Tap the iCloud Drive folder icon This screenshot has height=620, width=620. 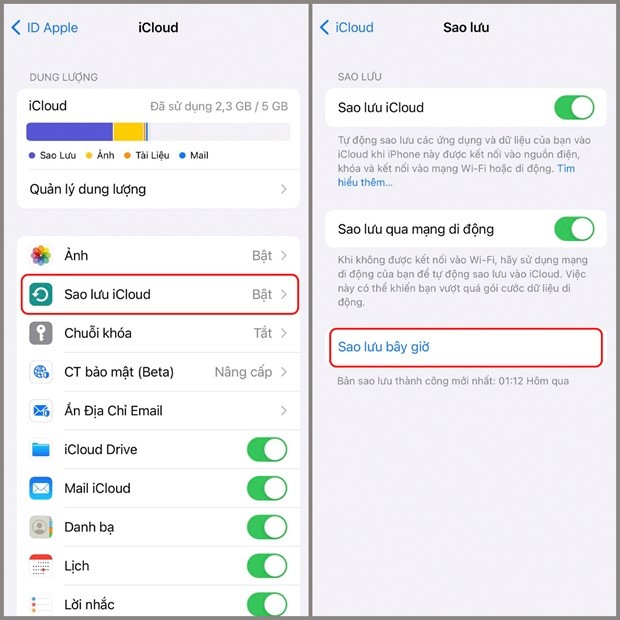point(41,449)
